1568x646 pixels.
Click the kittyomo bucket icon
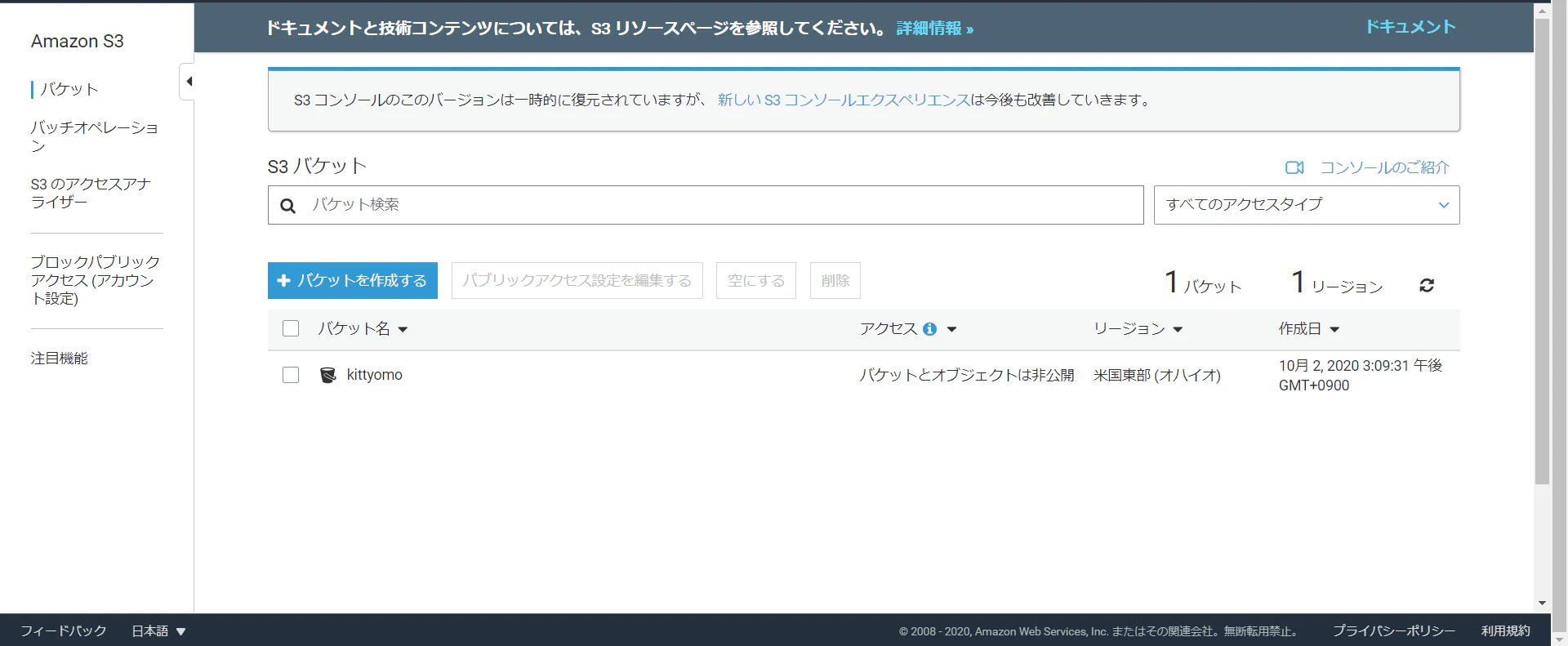(x=328, y=375)
